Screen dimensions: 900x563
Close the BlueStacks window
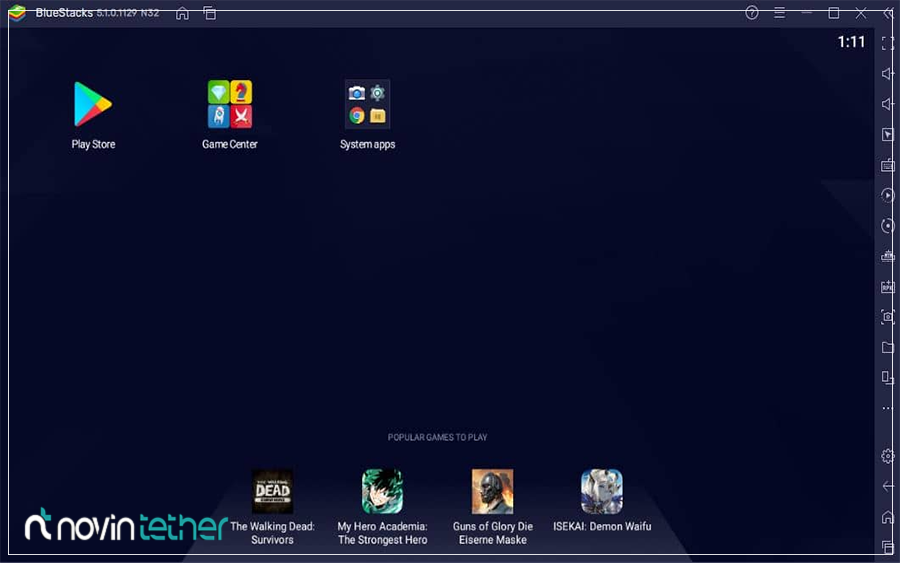pos(860,13)
